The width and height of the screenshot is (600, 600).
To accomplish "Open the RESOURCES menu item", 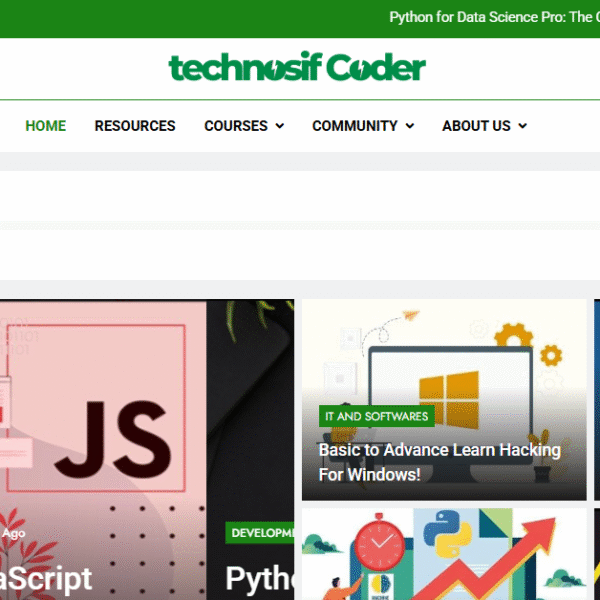I will click(135, 126).
